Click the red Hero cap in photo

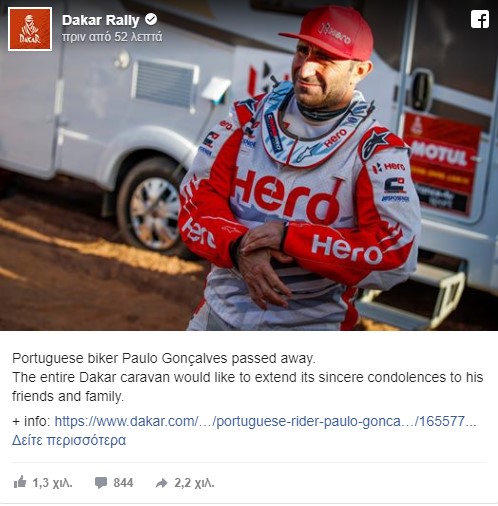pos(330,33)
